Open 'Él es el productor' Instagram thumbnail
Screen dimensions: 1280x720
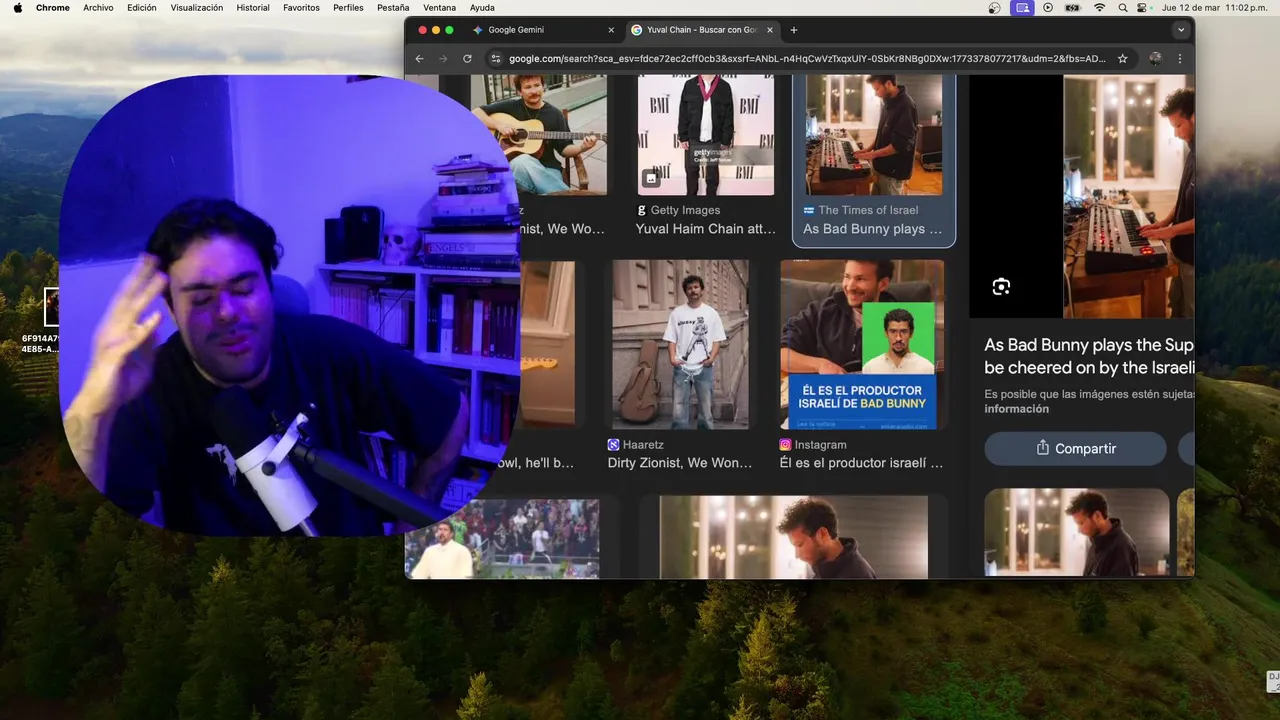pos(862,344)
